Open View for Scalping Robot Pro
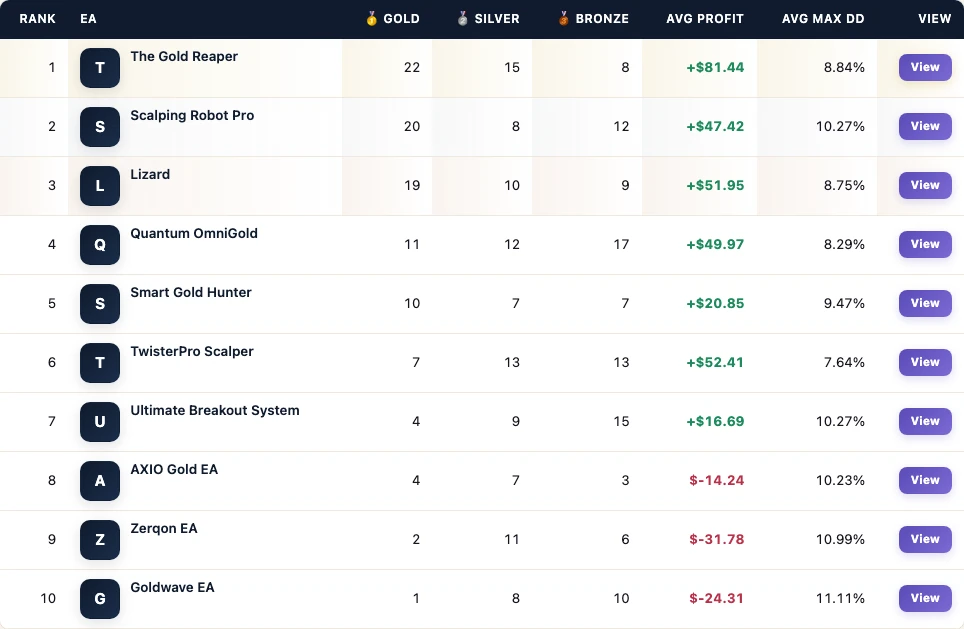The image size is (964, 629). (925, 126)
